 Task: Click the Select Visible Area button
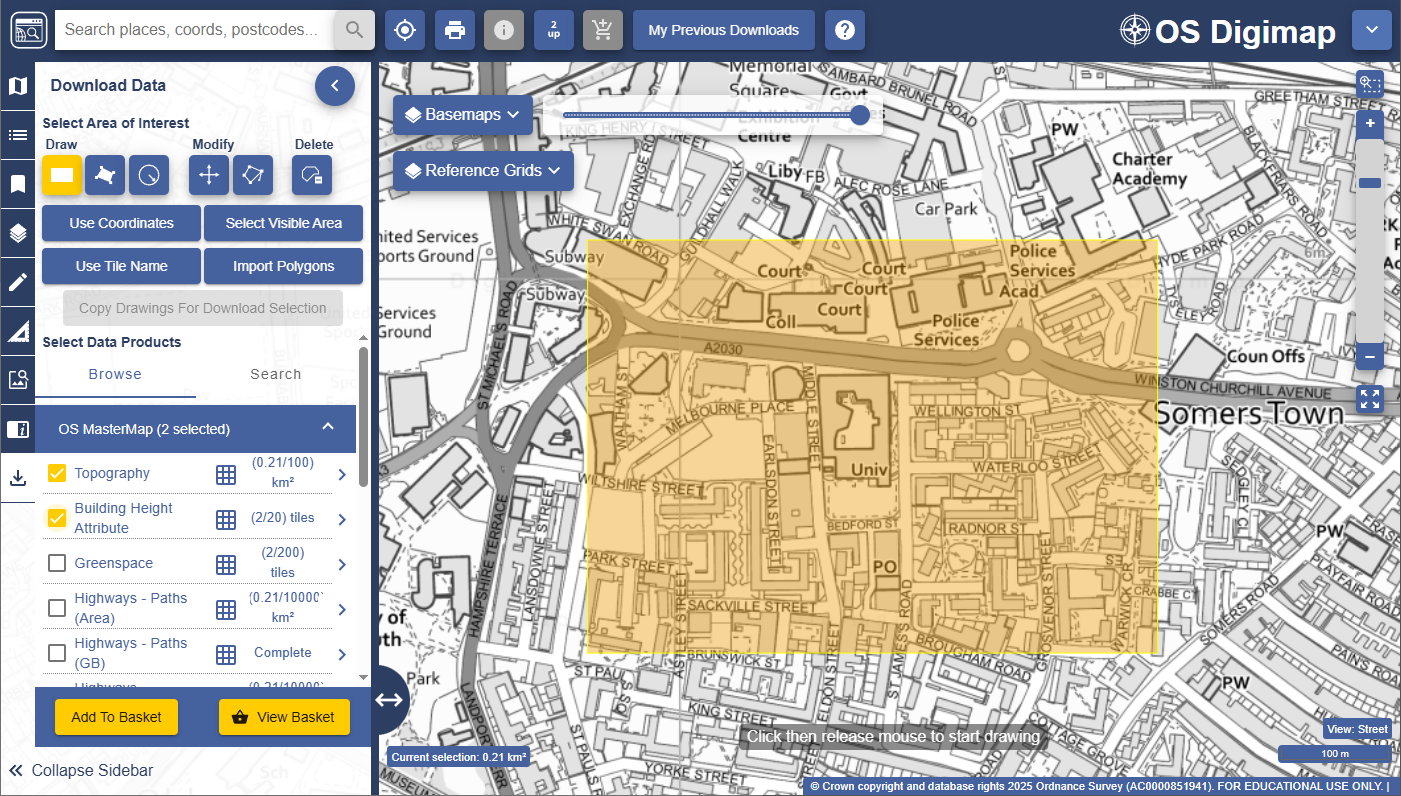[283, 223]
